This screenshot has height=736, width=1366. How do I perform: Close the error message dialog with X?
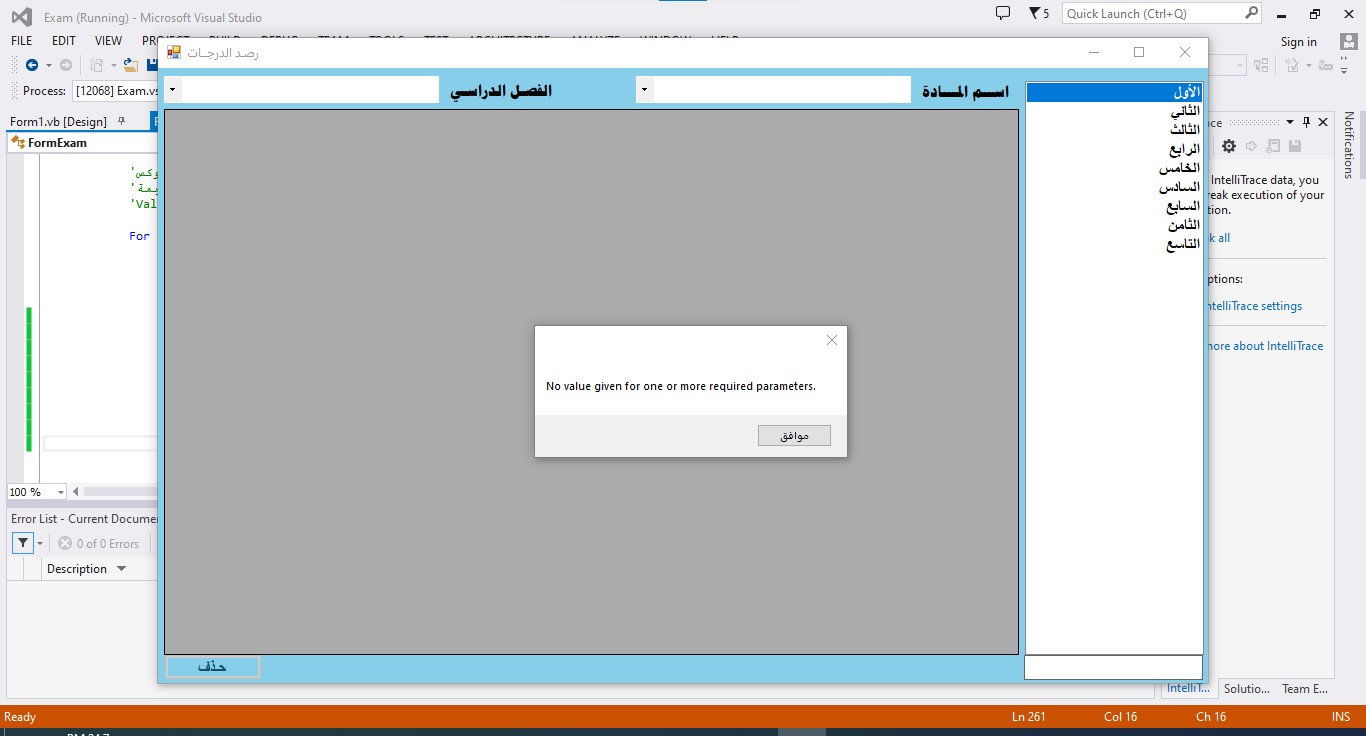(831, 340)
